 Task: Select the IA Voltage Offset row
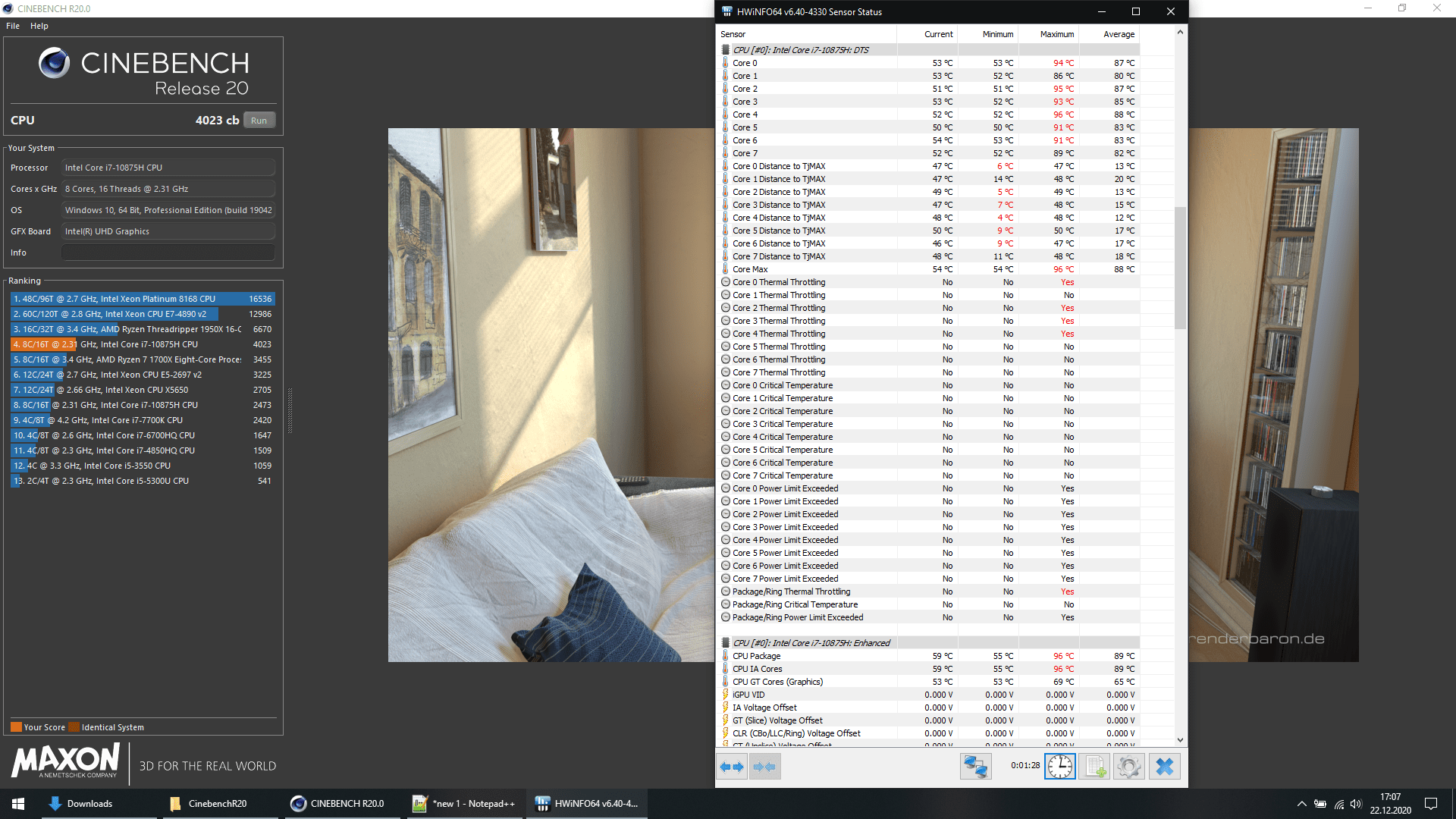coord(929,708)
